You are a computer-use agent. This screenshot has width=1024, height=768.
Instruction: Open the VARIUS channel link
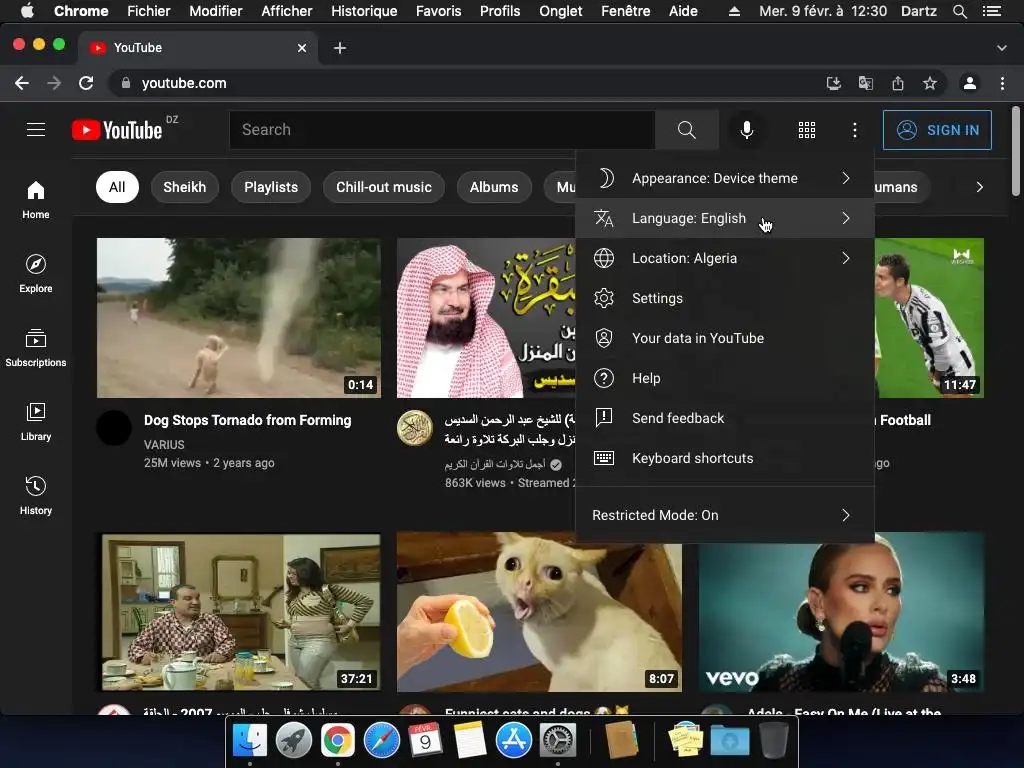point(164,444)
